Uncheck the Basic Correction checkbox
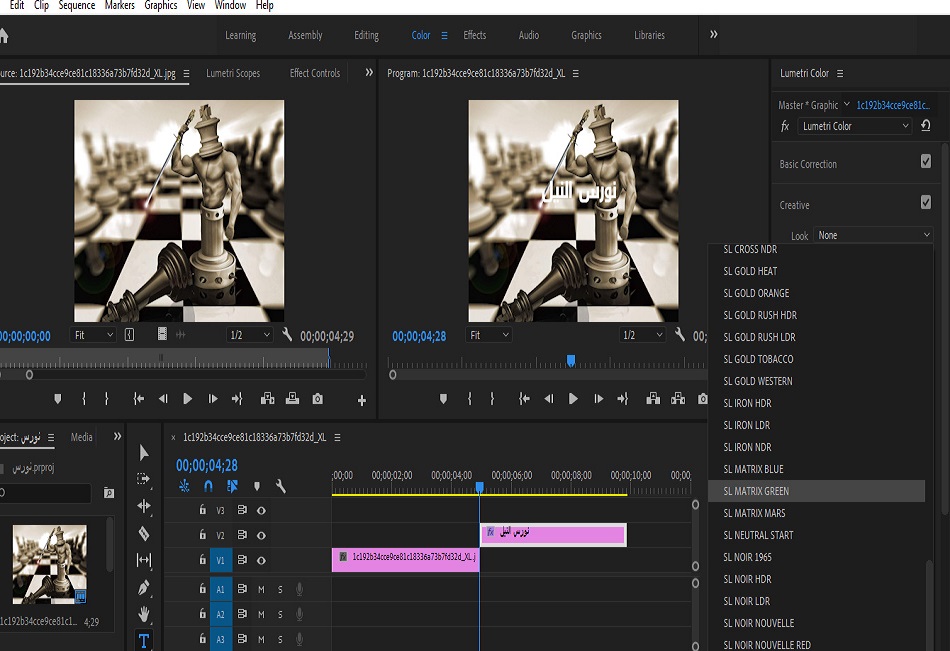 pos(925,162)
